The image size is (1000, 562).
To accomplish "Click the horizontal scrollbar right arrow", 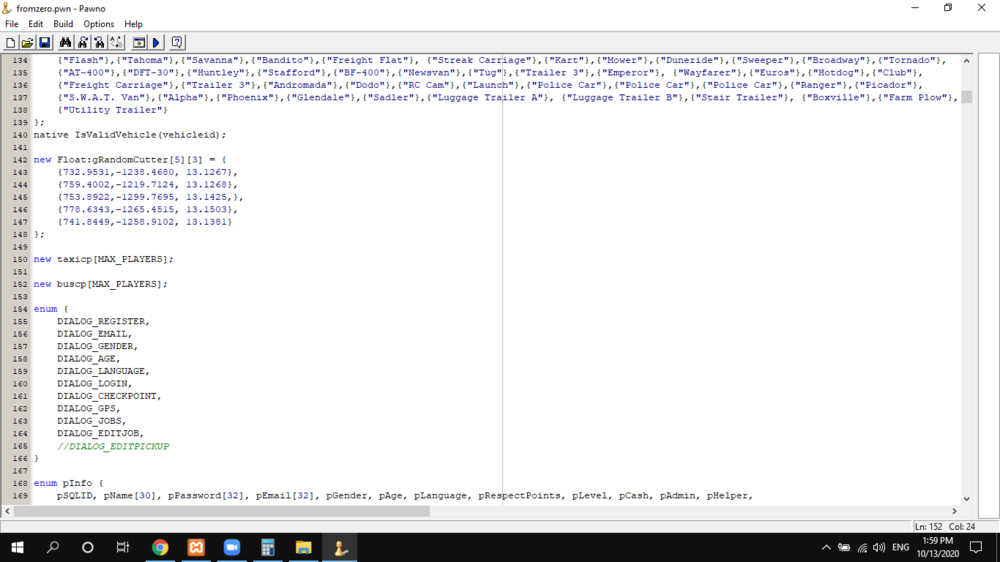I will pos(955,511).
